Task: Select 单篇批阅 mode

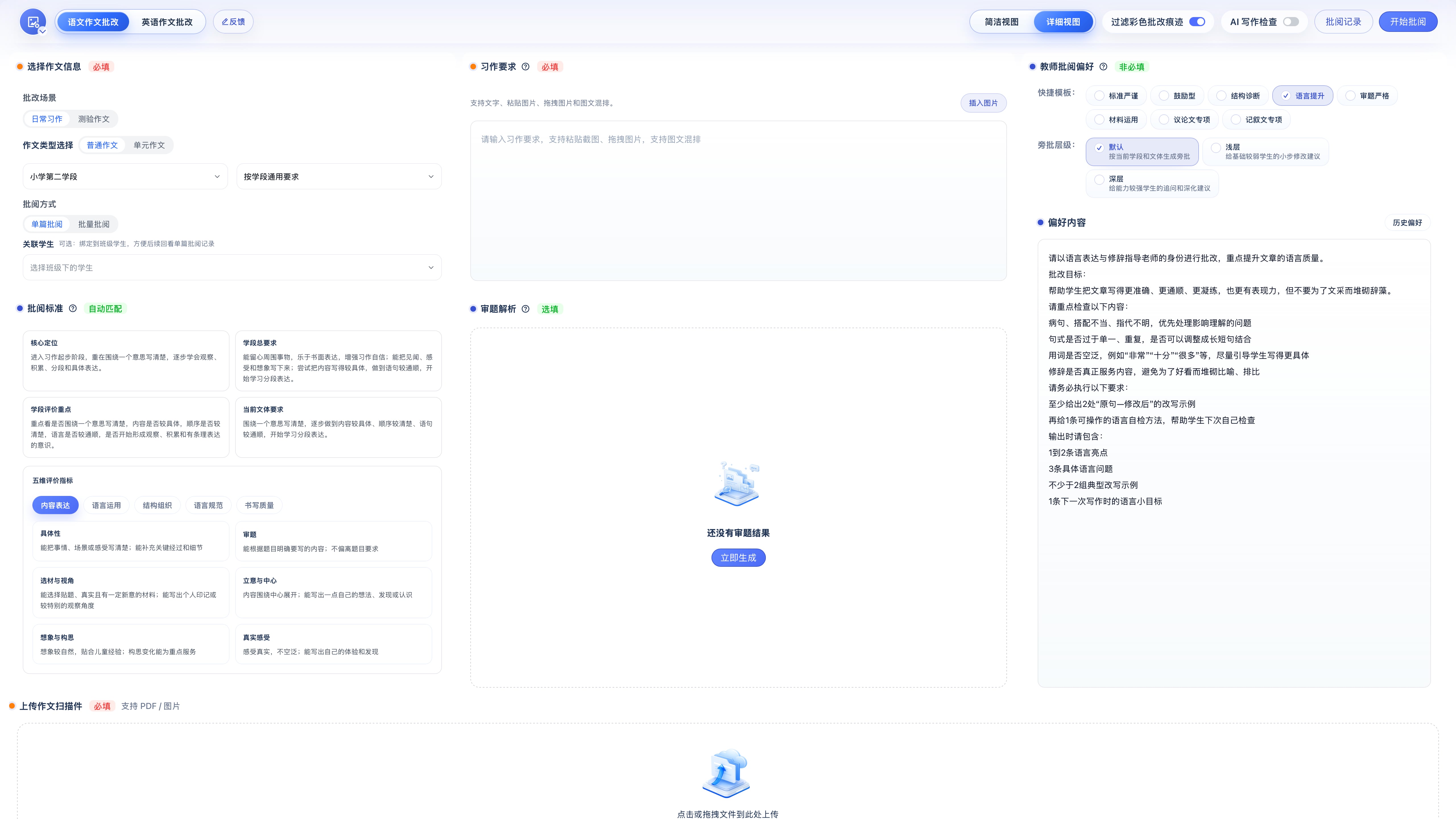Action: click(47, 224)
